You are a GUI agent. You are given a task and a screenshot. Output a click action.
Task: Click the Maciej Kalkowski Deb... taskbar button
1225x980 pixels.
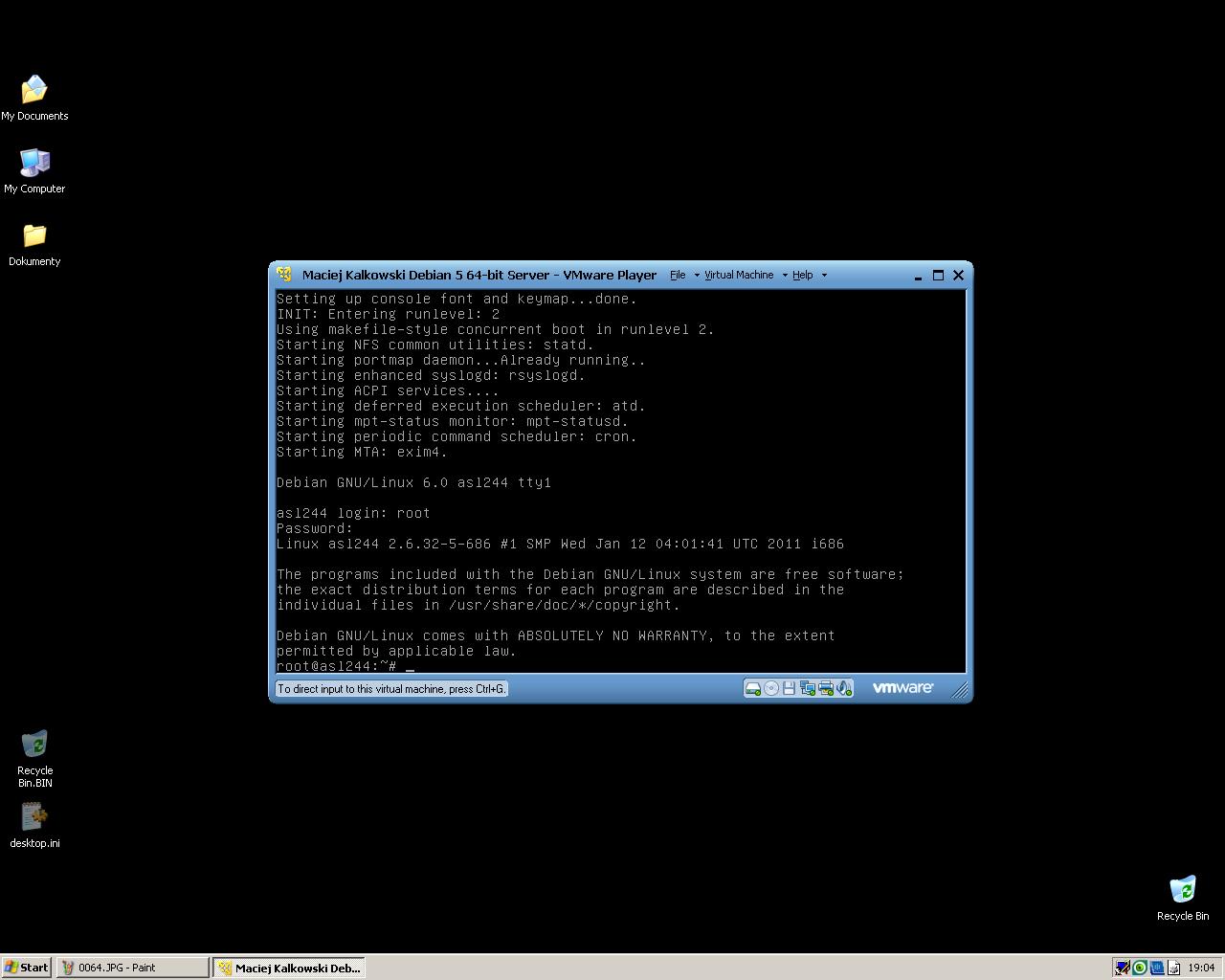(x=289, y=968)
